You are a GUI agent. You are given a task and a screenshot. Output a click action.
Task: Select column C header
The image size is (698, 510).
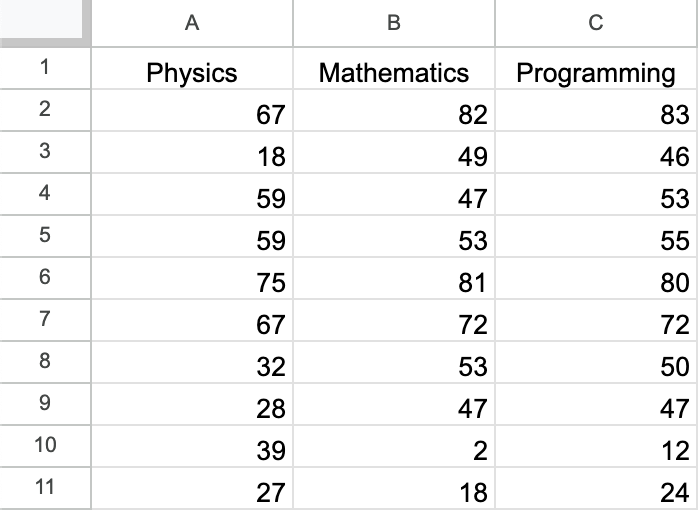[596, 23]
